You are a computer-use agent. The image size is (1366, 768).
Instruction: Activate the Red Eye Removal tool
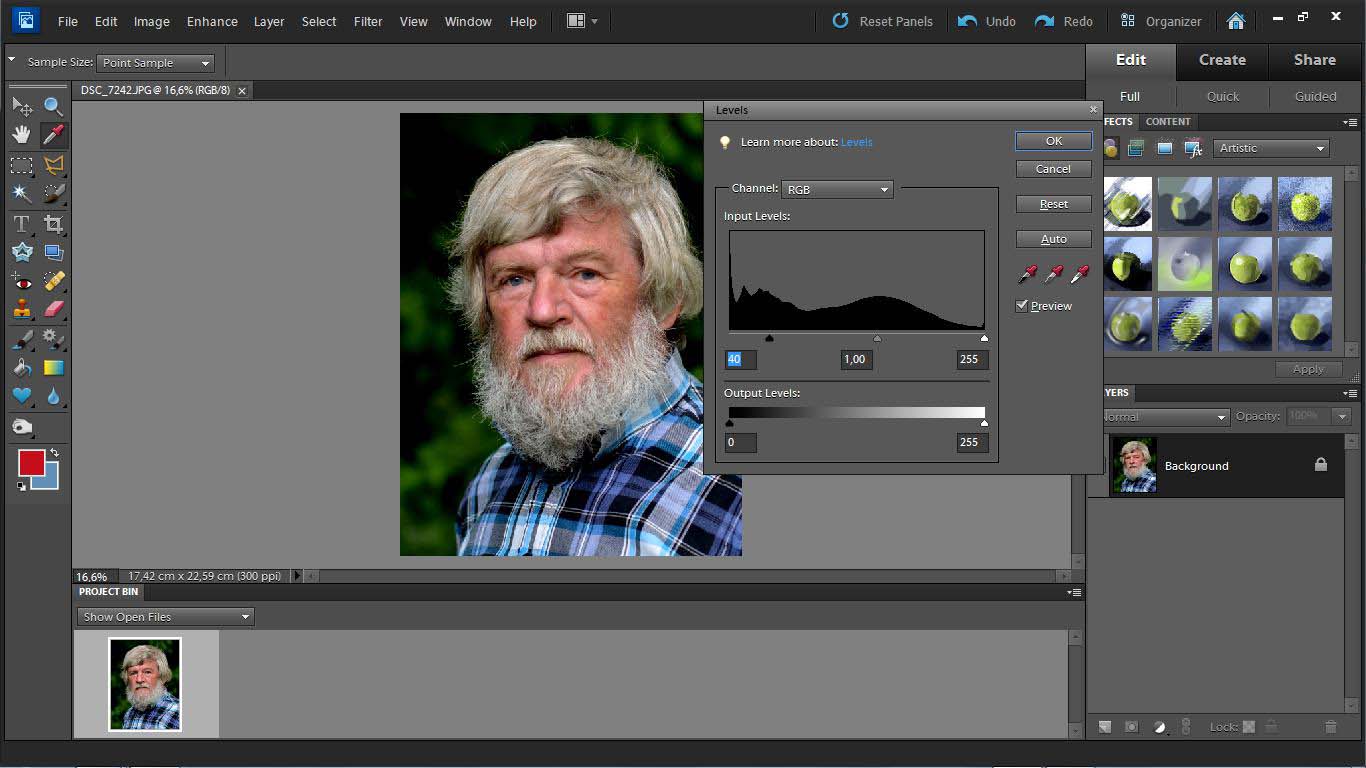click(x=21, y=283)
